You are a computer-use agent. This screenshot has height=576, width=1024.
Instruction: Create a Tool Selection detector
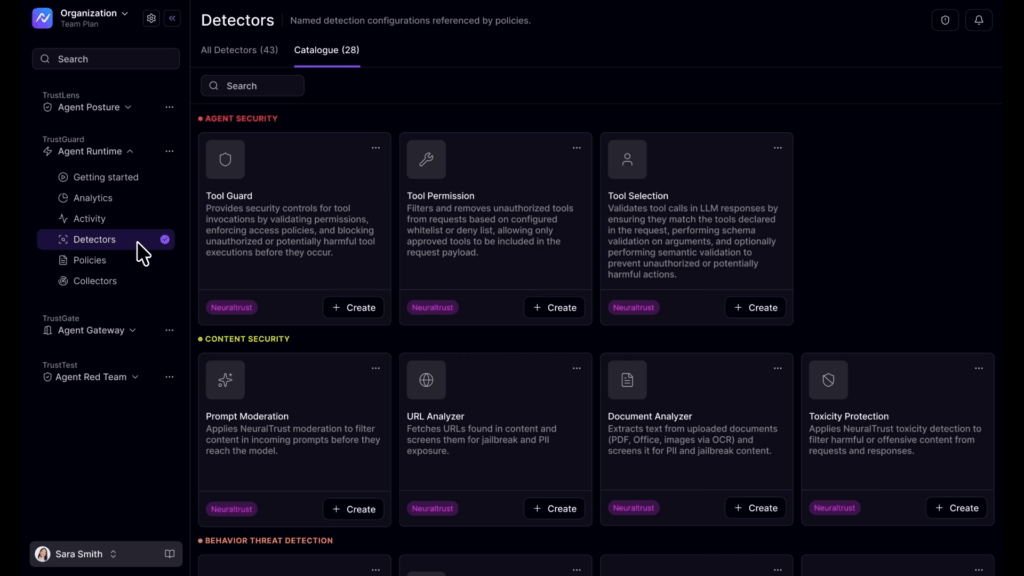click(756, 308)
